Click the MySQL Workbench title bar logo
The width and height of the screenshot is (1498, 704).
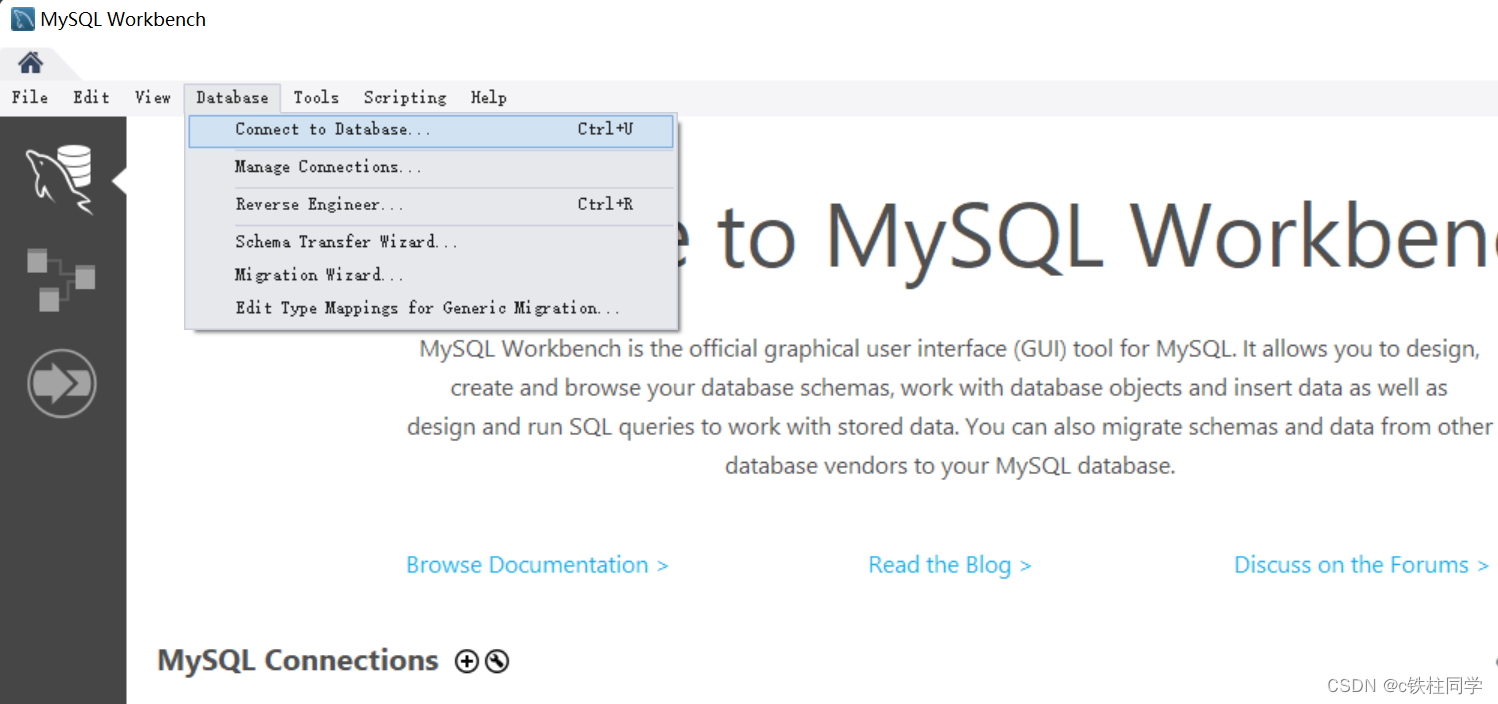click(x=22, y=19)
